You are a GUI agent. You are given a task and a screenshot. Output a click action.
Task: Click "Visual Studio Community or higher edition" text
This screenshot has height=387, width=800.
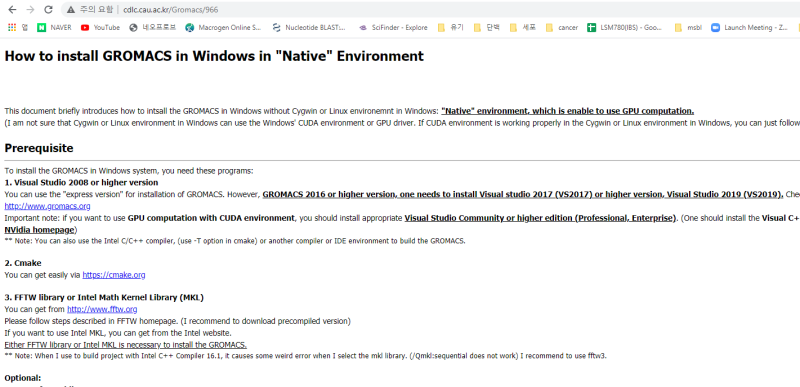point(540,218)
